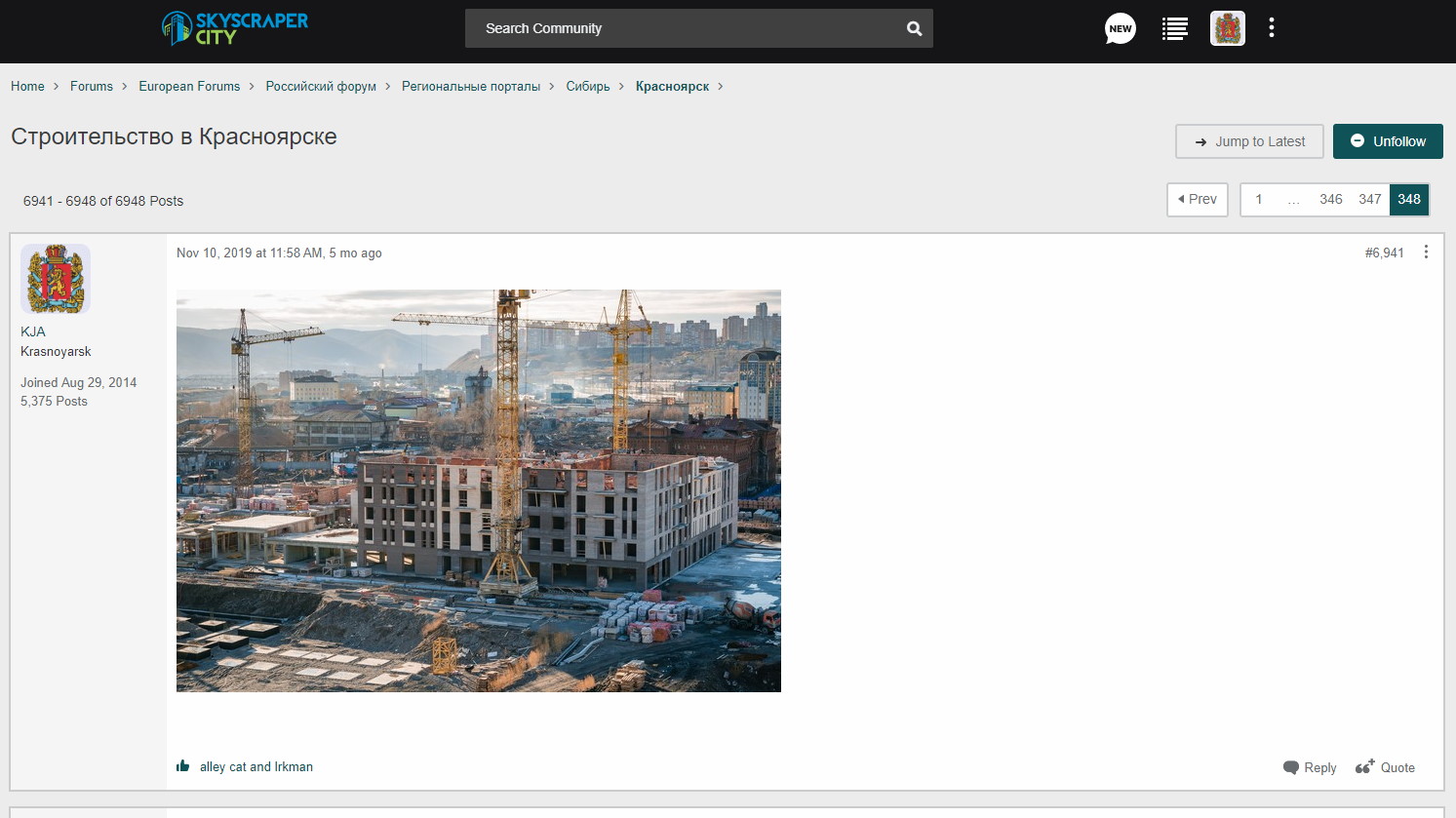Click the search magnifier icon

914,28
